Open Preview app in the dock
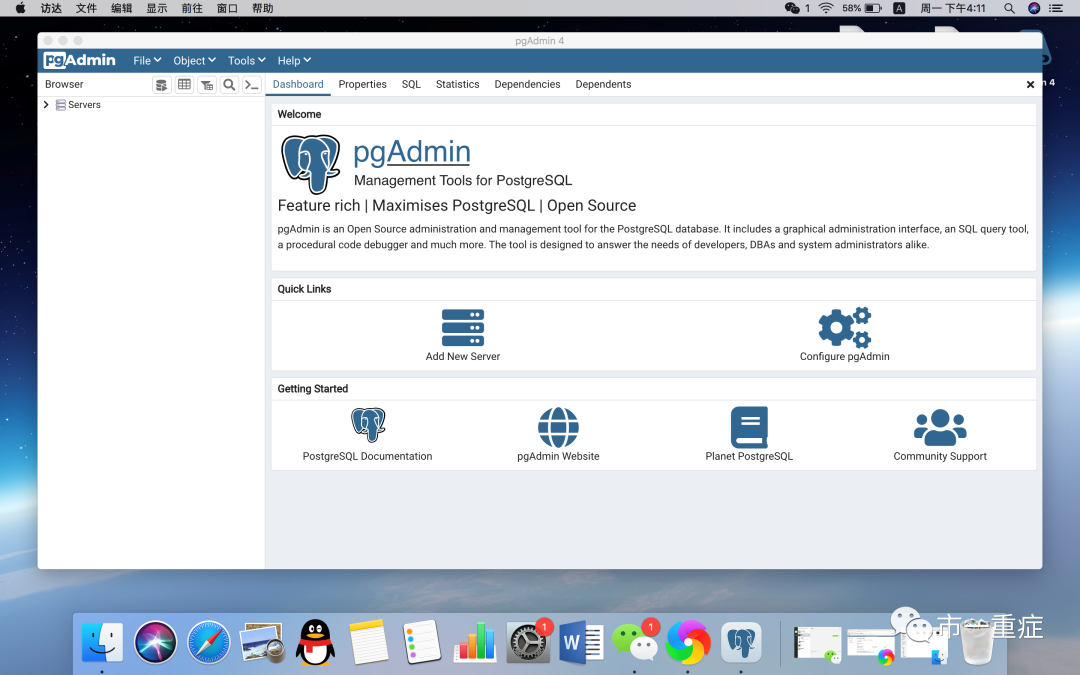Screen dimensions: 1080x675 (262, 643)
